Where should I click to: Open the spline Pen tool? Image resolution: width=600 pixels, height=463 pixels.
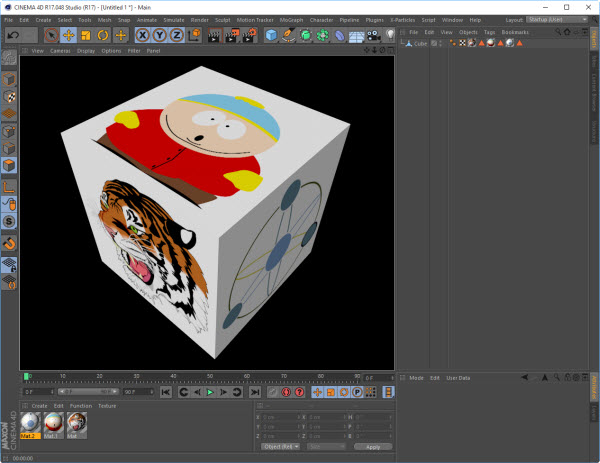(288, 35)
